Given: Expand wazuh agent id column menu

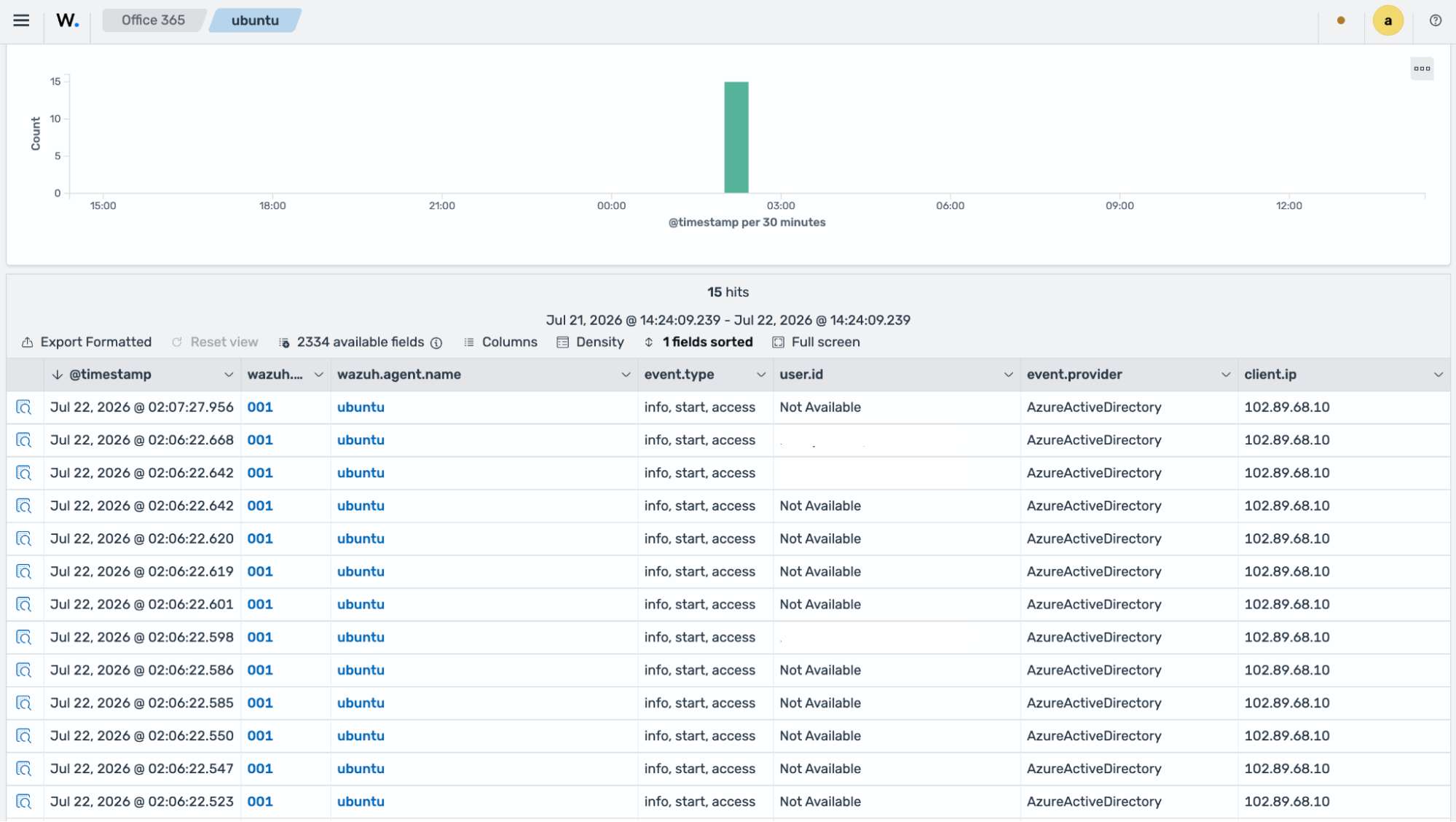Looking at the screenshot, I should 318,375.
